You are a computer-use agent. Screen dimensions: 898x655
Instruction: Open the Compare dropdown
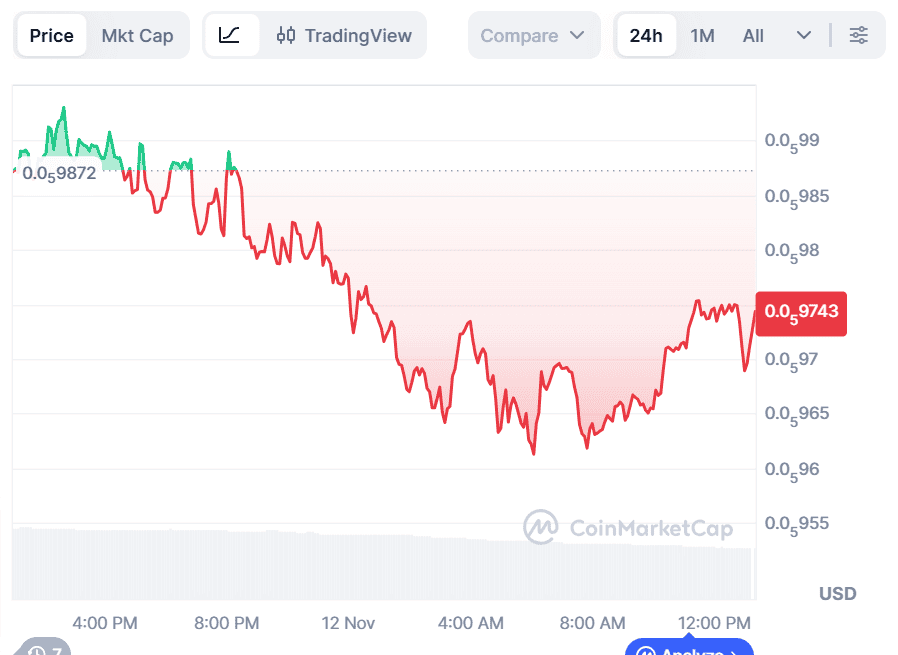pyautogui.click(x=533, y=36)
